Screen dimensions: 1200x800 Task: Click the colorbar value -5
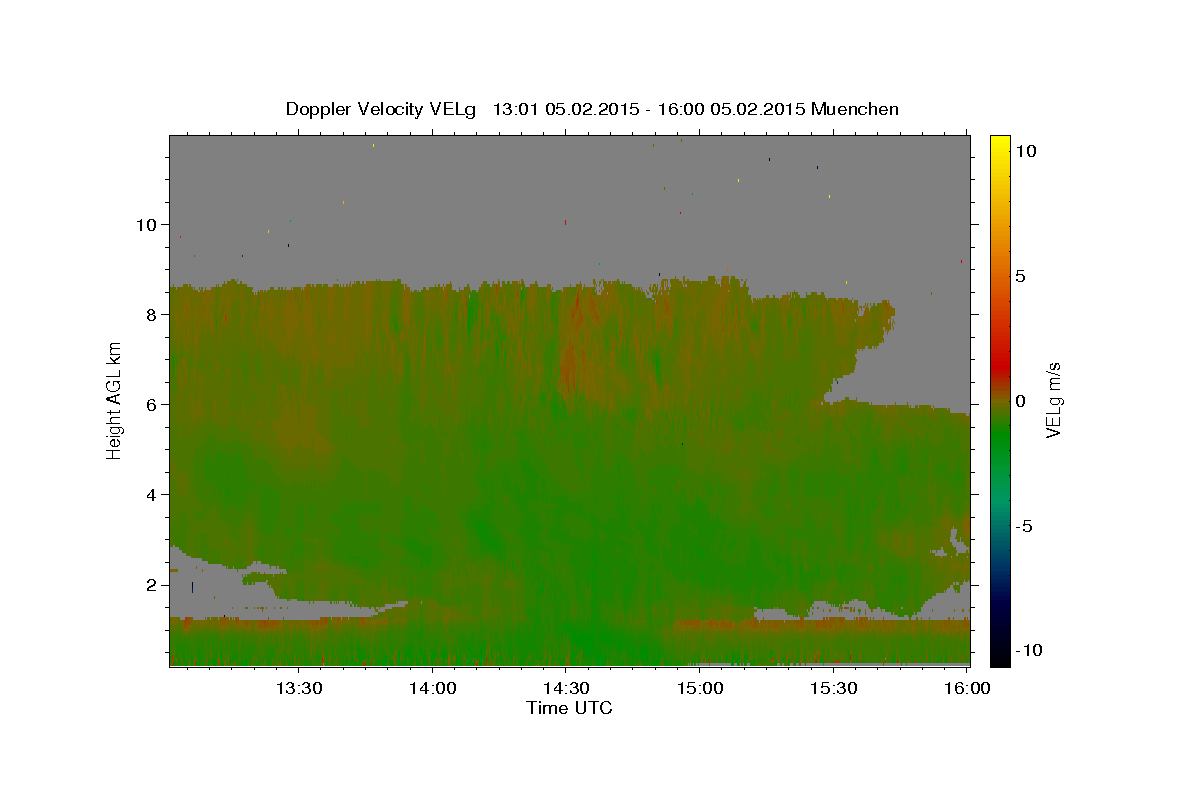pos(1026,526)
